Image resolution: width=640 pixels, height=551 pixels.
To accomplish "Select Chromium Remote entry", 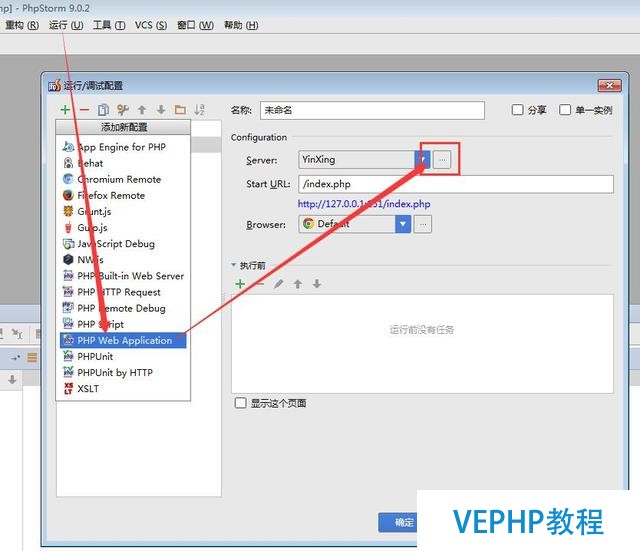I will point(123,179).
